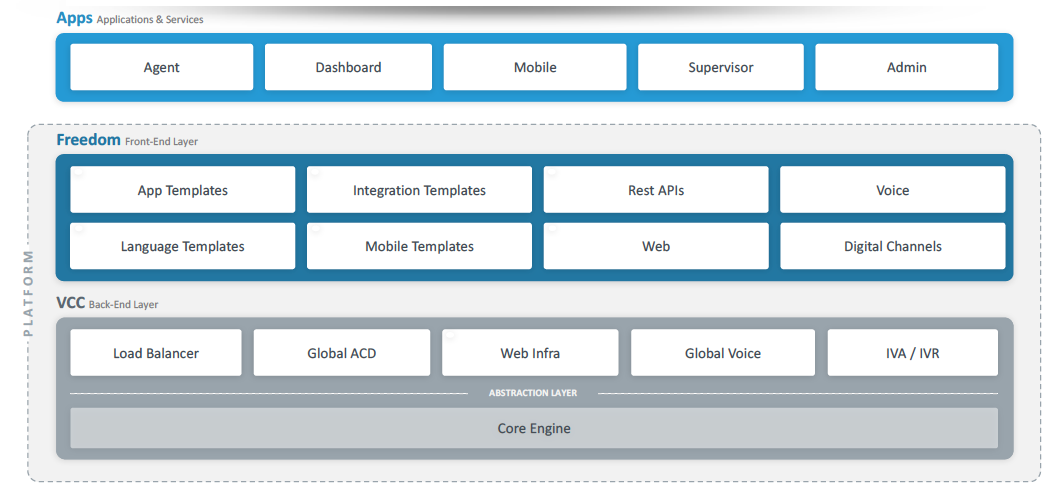Choose the Supervisor box
Viewport: 1049px width, 487px height.
click(720, 68)
